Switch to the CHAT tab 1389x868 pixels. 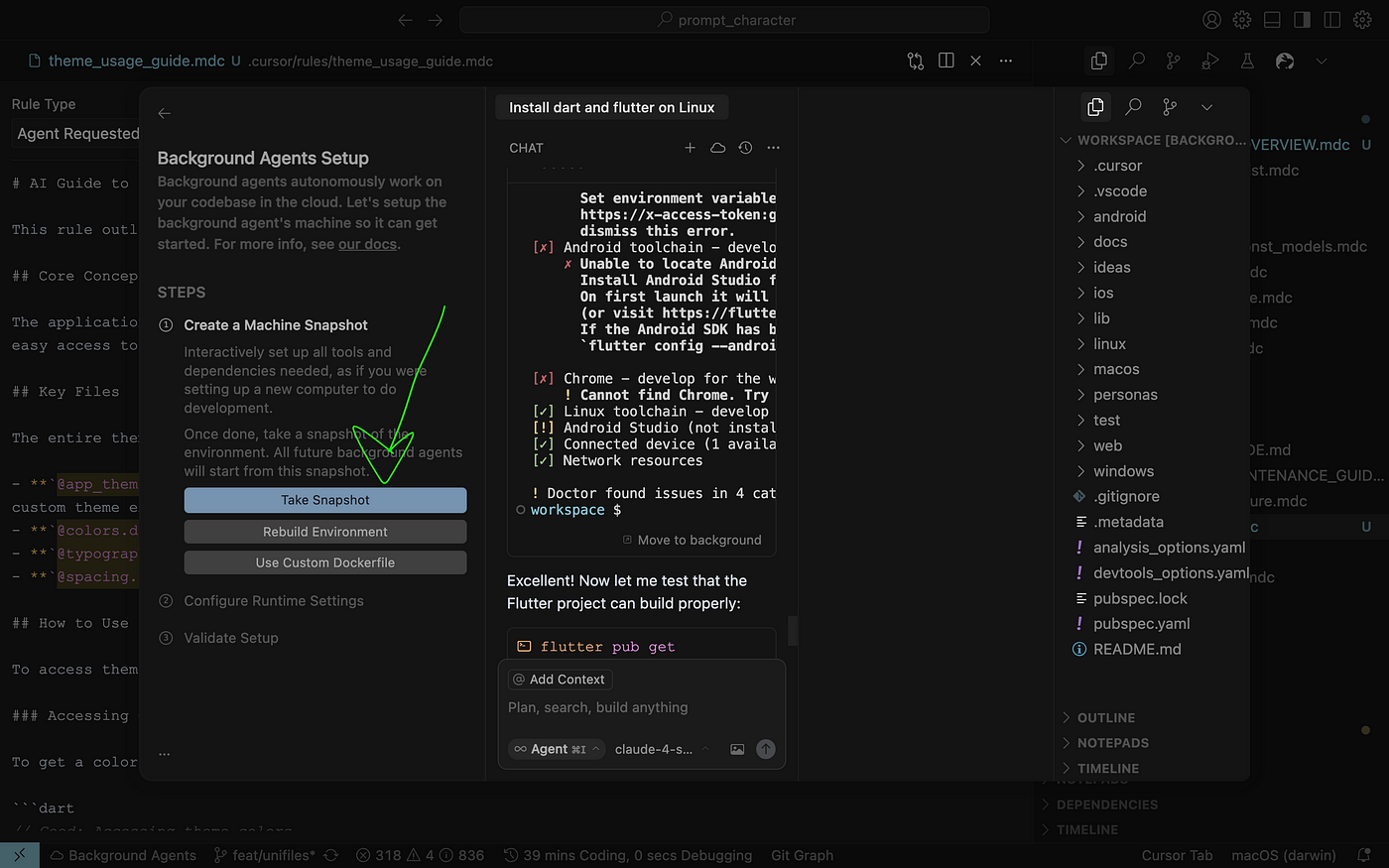click(526, 147)
